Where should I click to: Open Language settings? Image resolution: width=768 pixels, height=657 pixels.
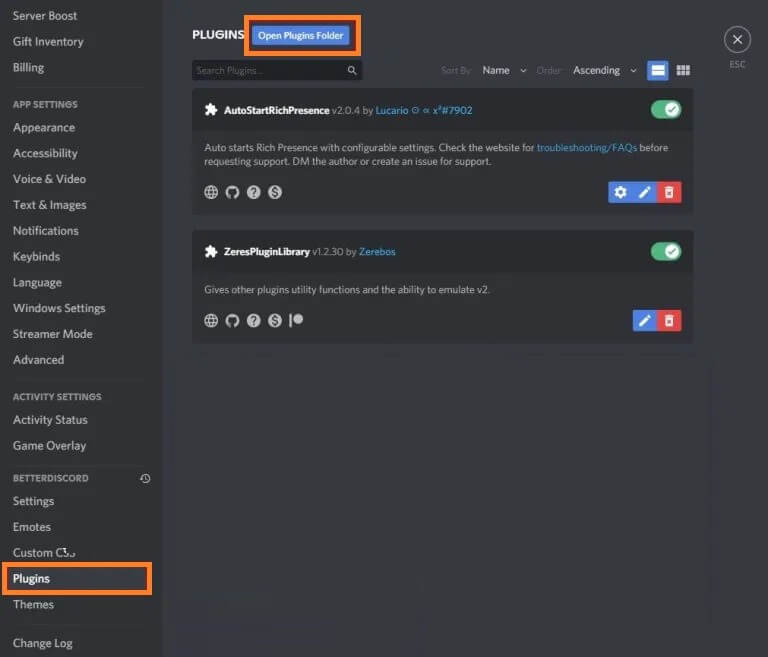pyautogui.click(x=37, y=283)
